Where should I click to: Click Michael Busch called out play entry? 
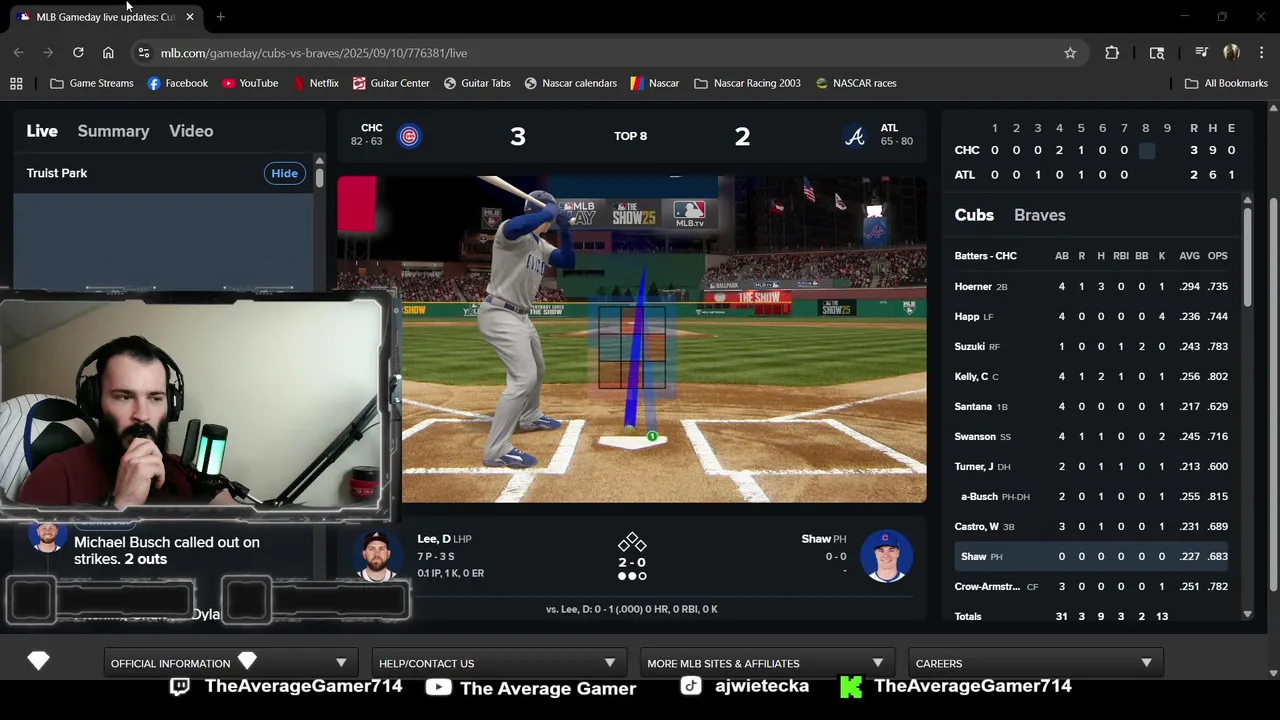(167, 550)
